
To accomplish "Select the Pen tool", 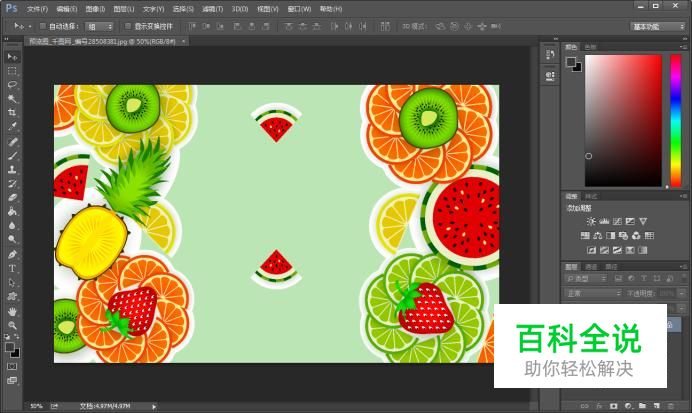I will pos(12,255).
